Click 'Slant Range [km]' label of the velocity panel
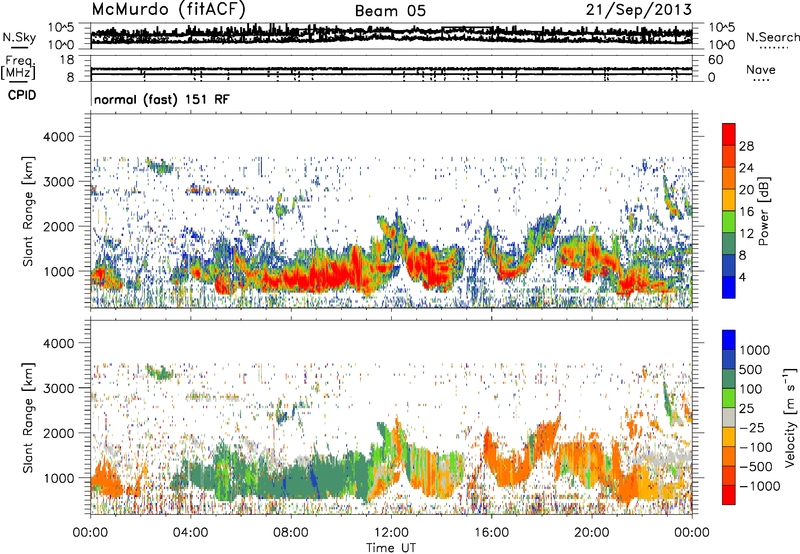800x554 pixels. click(x=28, y=417)
